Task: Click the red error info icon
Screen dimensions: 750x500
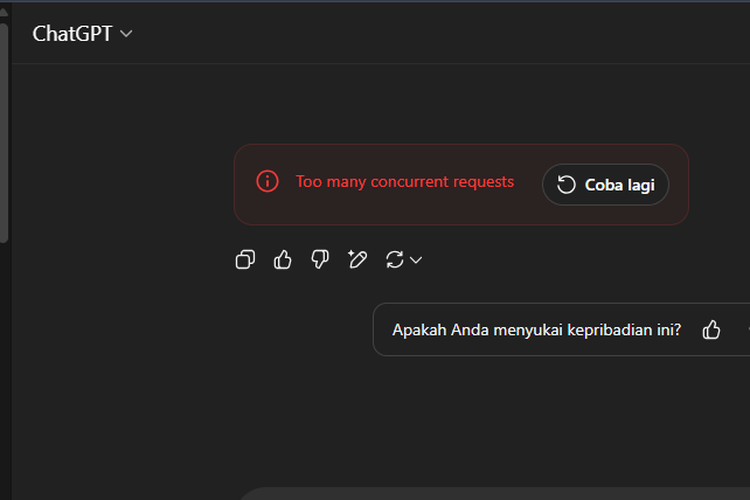Action: 267,182
